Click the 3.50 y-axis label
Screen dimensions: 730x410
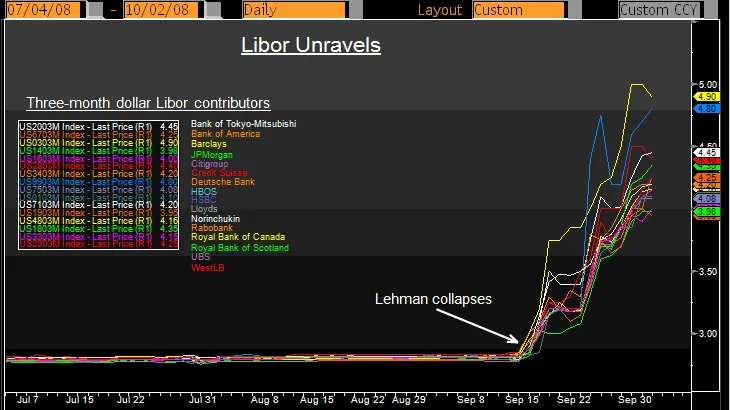708,272
